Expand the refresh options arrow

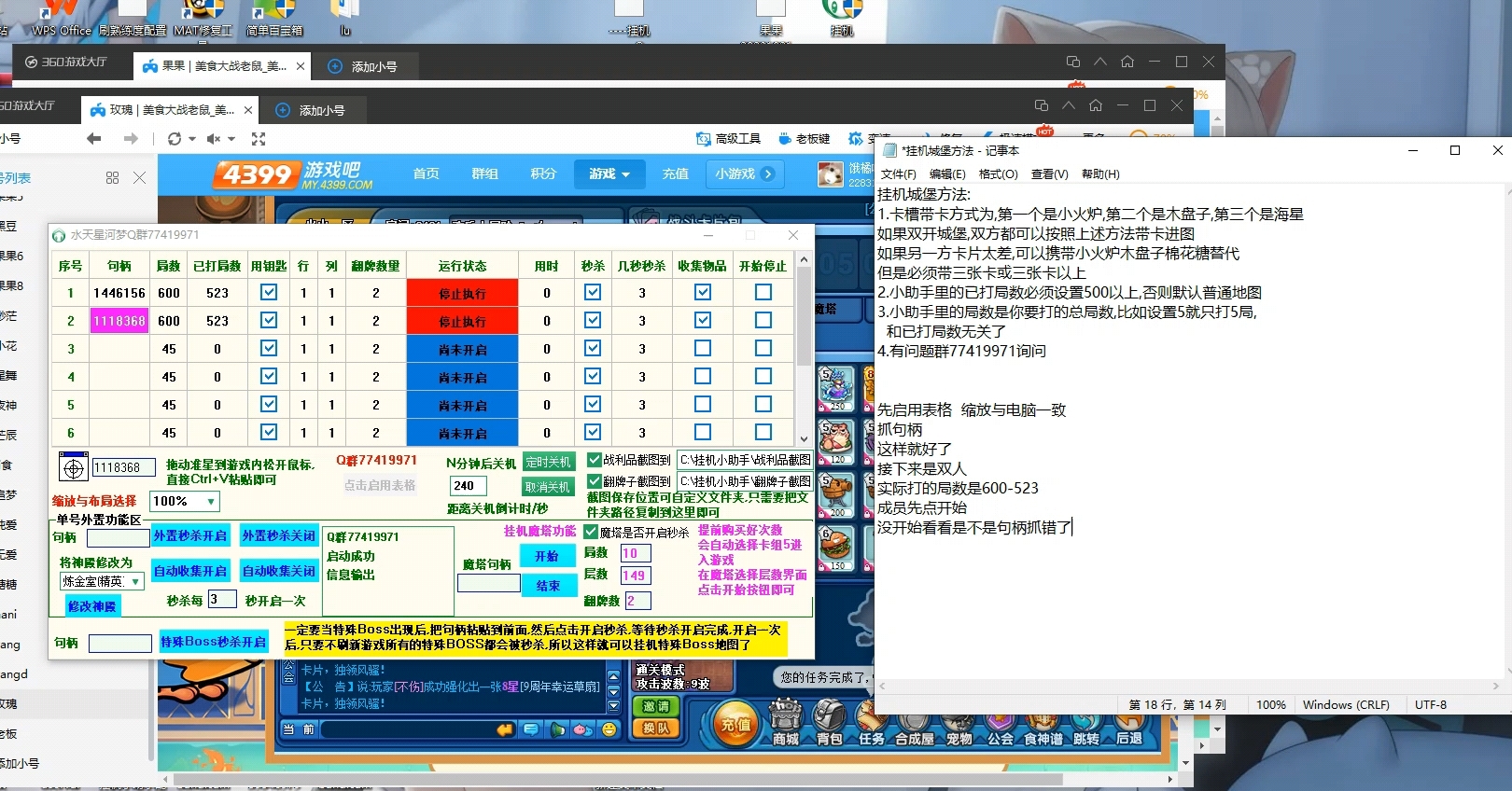(192, 139)
